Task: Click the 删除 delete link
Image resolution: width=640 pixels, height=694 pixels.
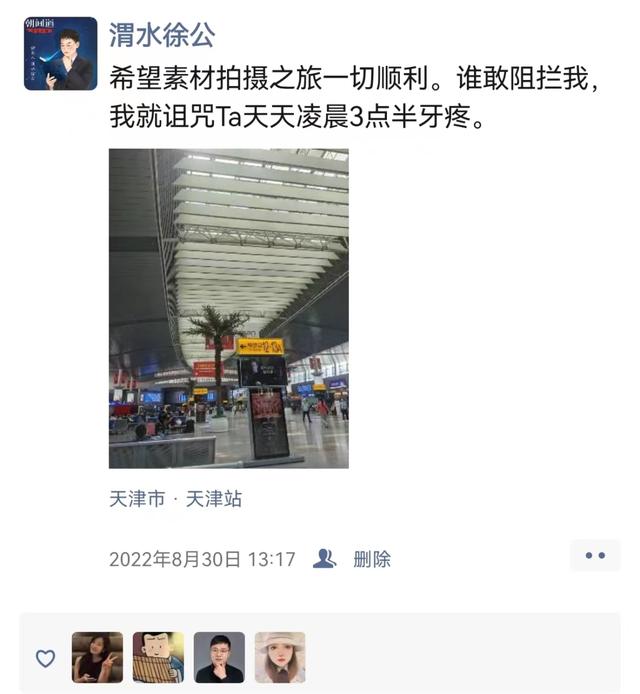Action: click(x=372, y=559)
